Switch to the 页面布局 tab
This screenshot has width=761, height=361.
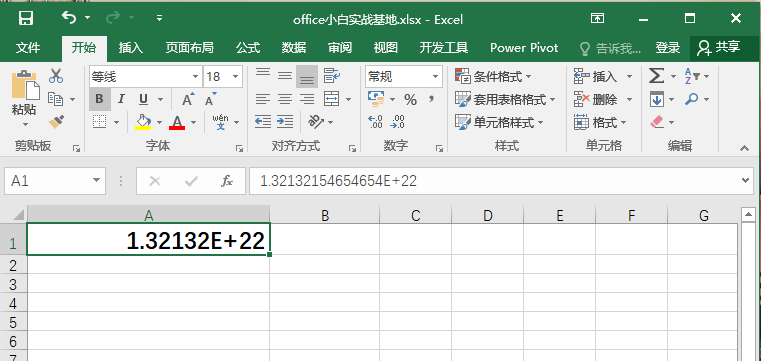click(x=189, y=48)
